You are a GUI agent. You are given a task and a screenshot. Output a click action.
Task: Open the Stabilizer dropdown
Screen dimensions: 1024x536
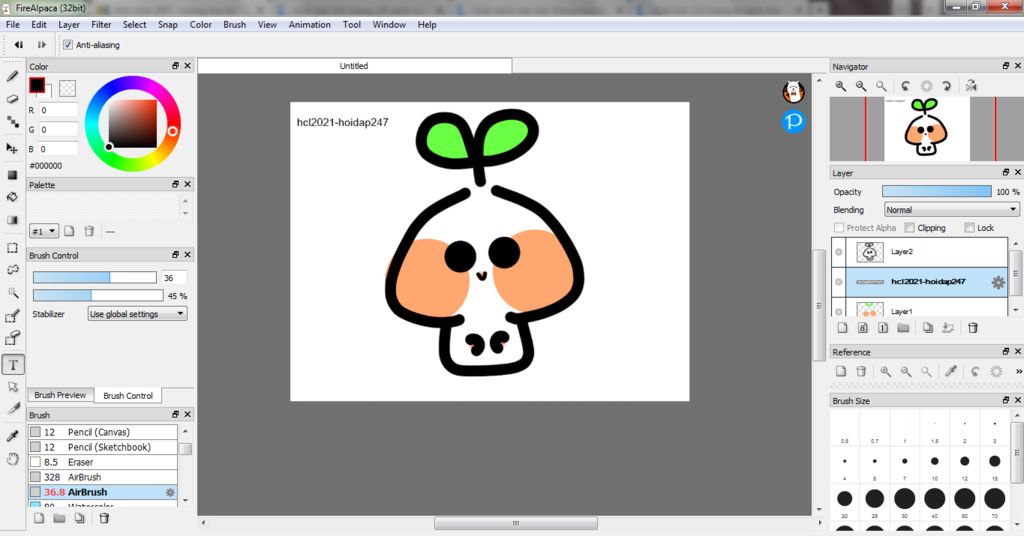click(137, 314)
